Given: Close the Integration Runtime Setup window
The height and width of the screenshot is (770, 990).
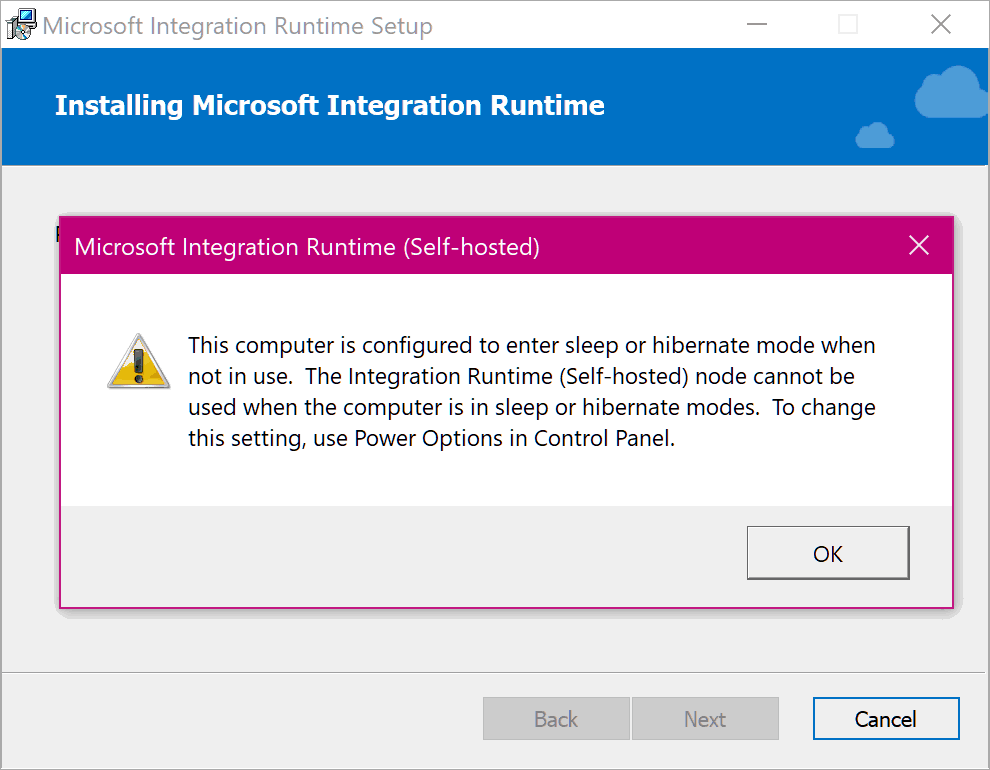Looking at the screenshot, I should point(940,26).
